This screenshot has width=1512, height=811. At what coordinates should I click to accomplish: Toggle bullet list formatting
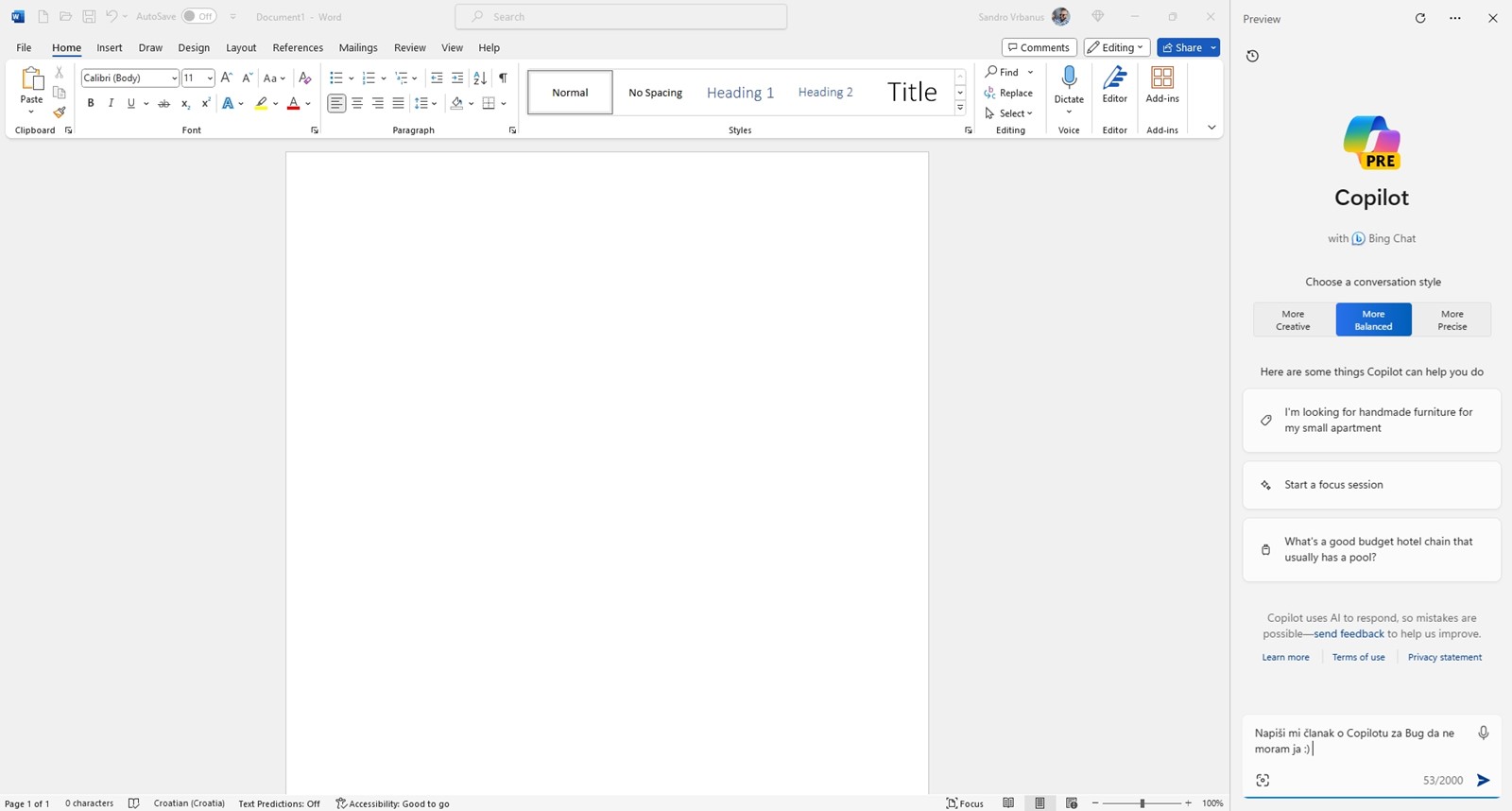tap(335, 78)
